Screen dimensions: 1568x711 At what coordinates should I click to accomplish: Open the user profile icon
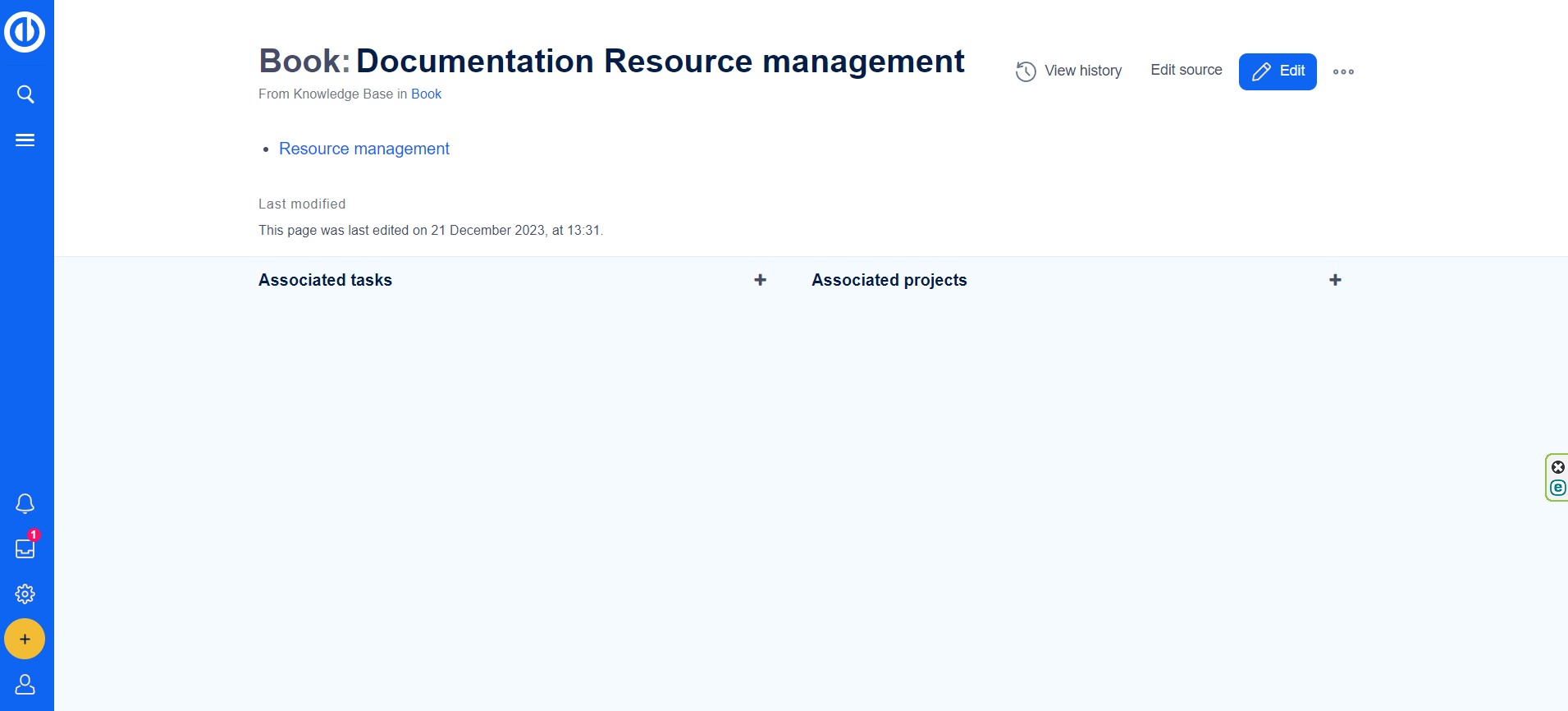(25, 684)
